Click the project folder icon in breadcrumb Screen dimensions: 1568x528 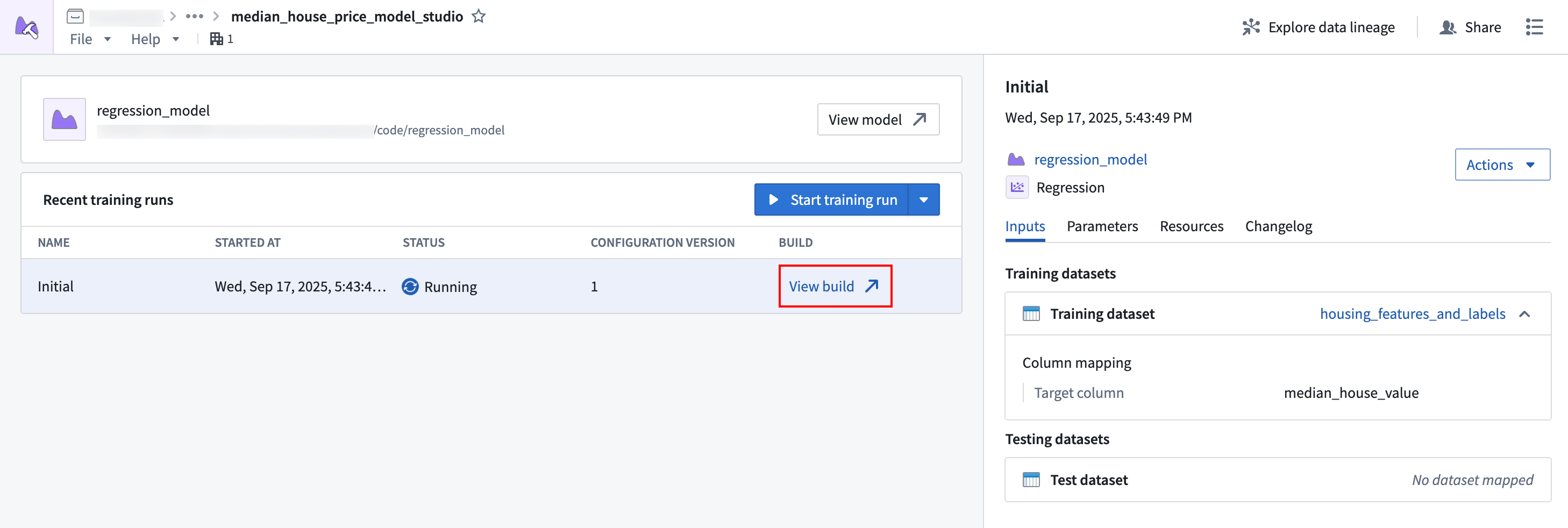(x=75, y=17)
